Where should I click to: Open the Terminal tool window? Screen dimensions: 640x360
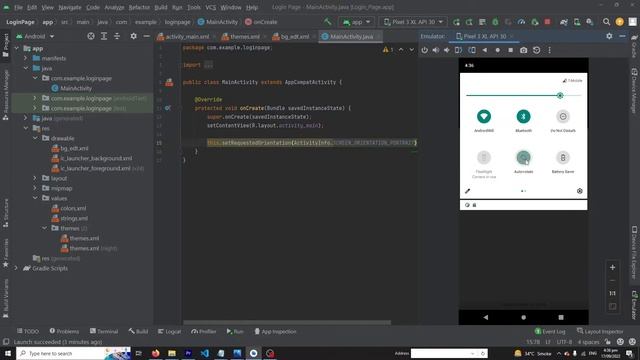[104, 331]
